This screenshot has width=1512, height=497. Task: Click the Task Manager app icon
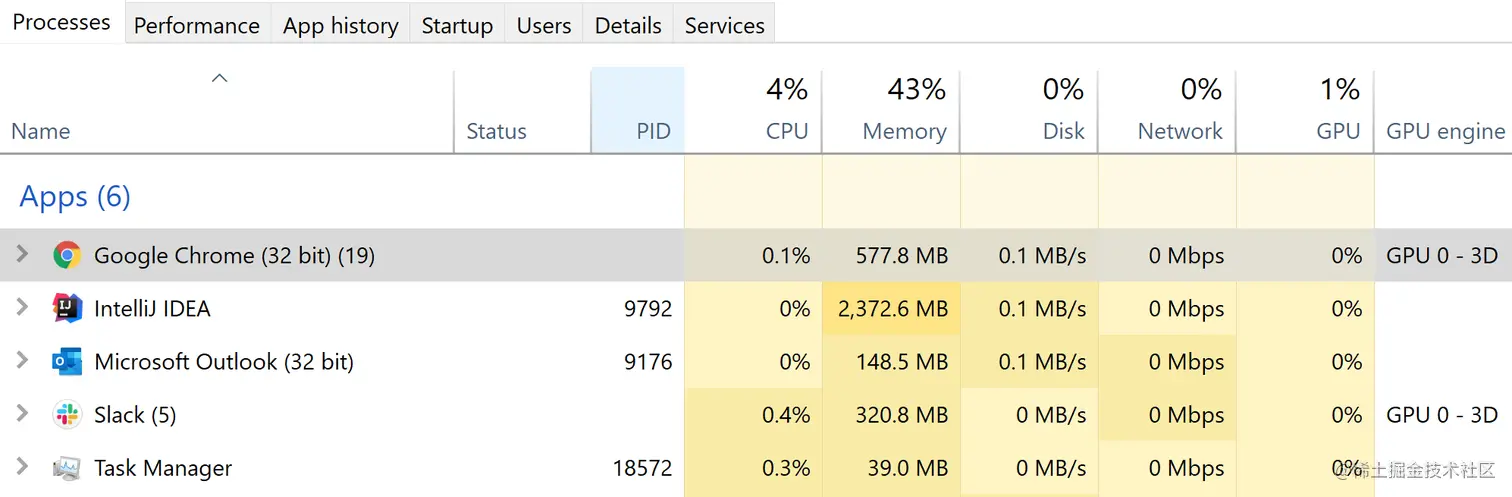click(67, 467)
